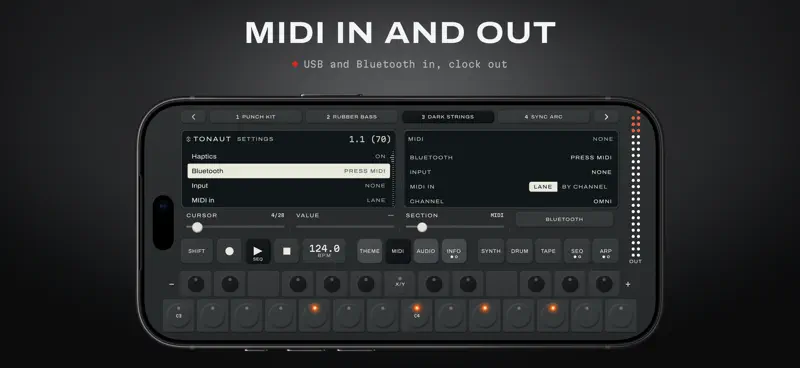Select the MIDI in LANE settings row
The width and height of the screenshot is (800, 368).
288,200
